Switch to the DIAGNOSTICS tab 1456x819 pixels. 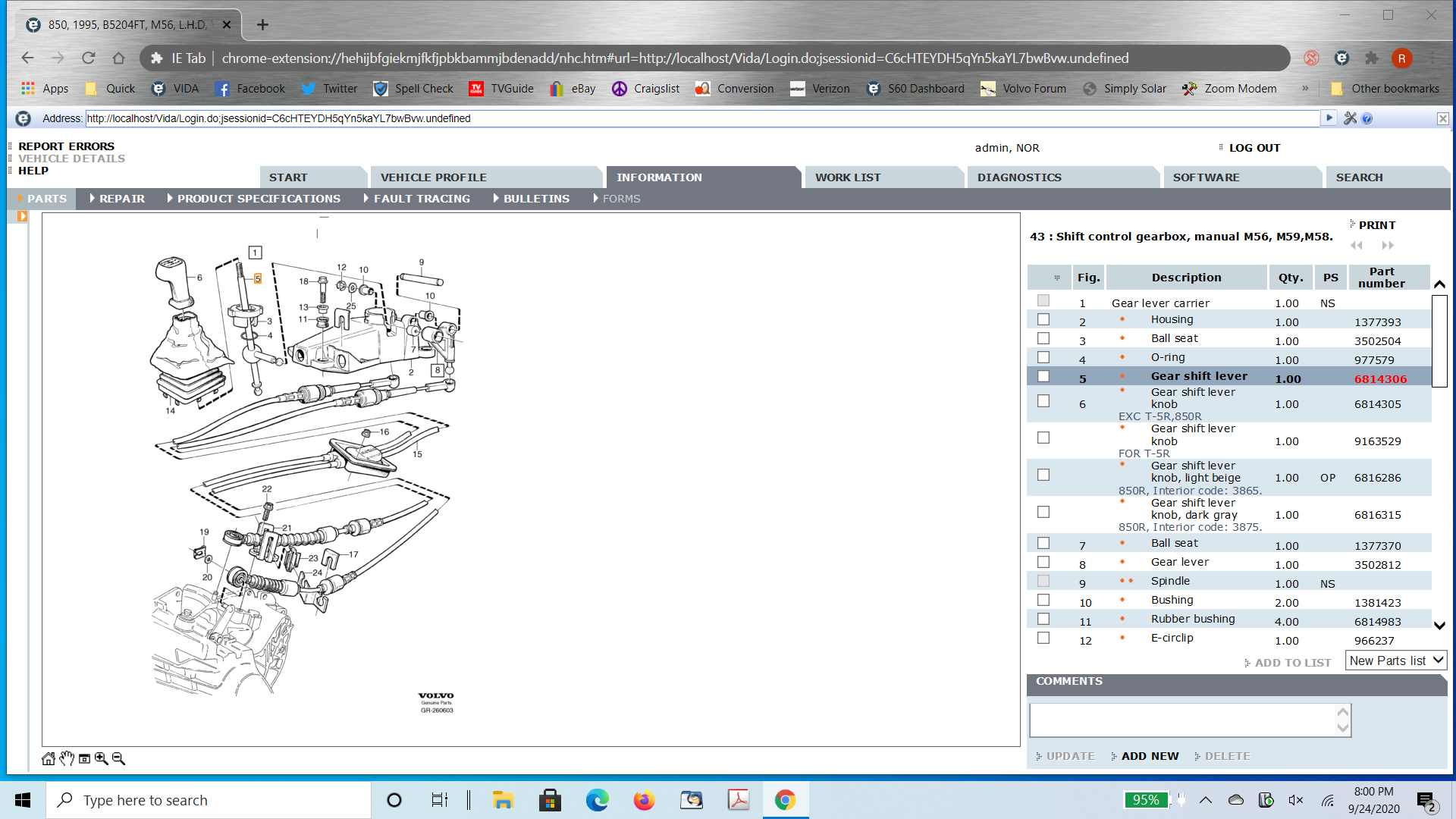pyautogui.click(x=1018, y=177)
